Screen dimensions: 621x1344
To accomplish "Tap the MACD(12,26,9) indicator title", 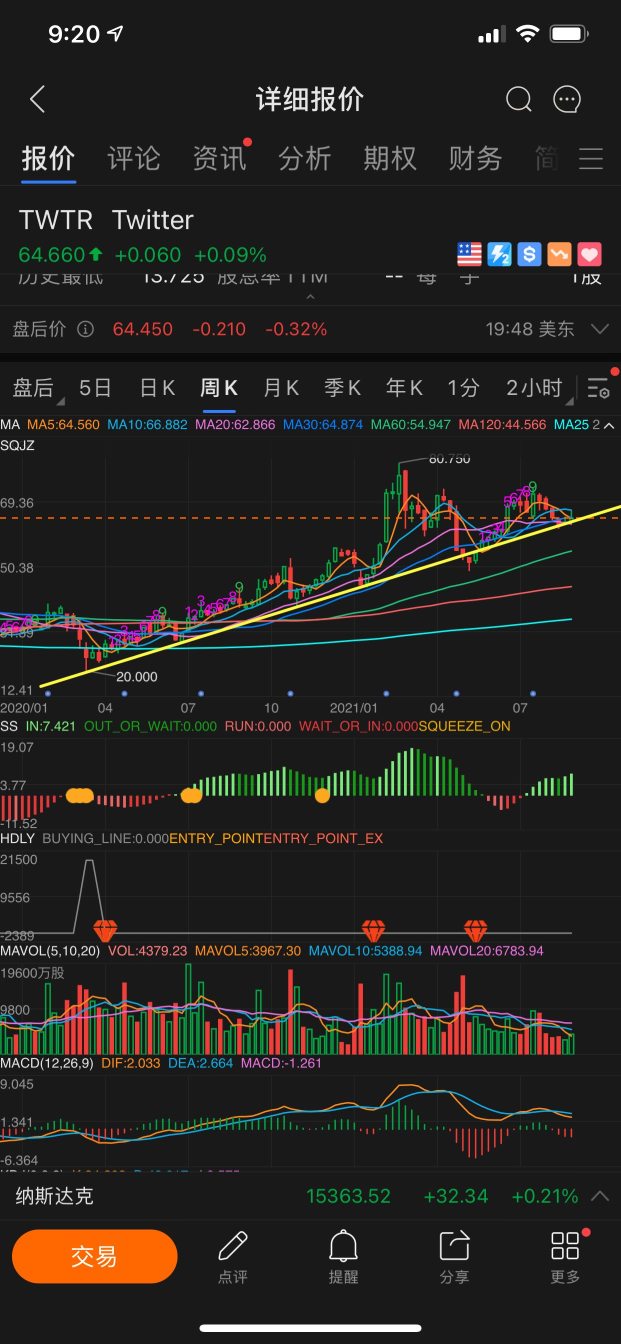I will point(47,1063).
